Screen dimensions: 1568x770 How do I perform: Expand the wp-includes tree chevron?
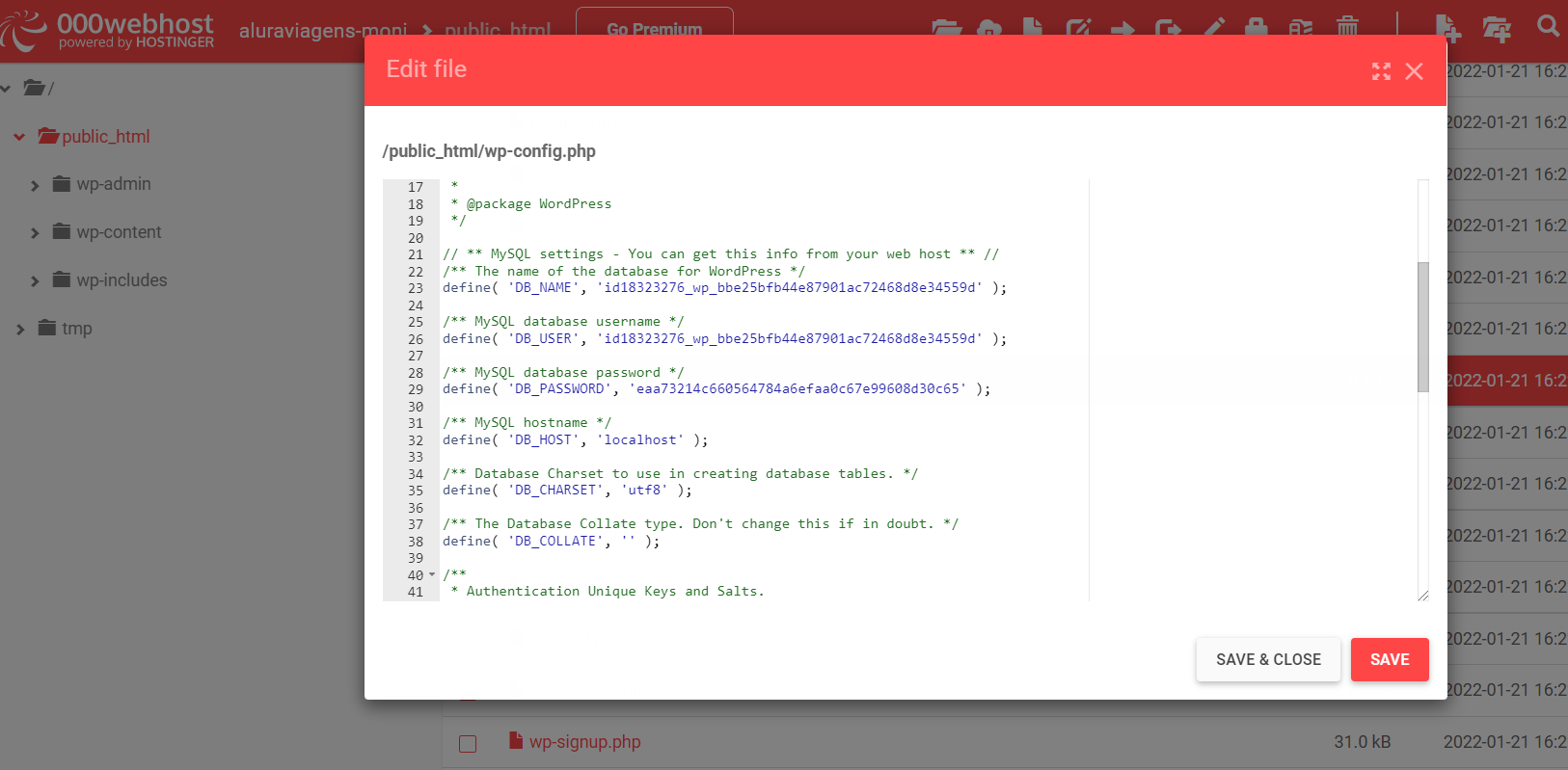point(35,281)
